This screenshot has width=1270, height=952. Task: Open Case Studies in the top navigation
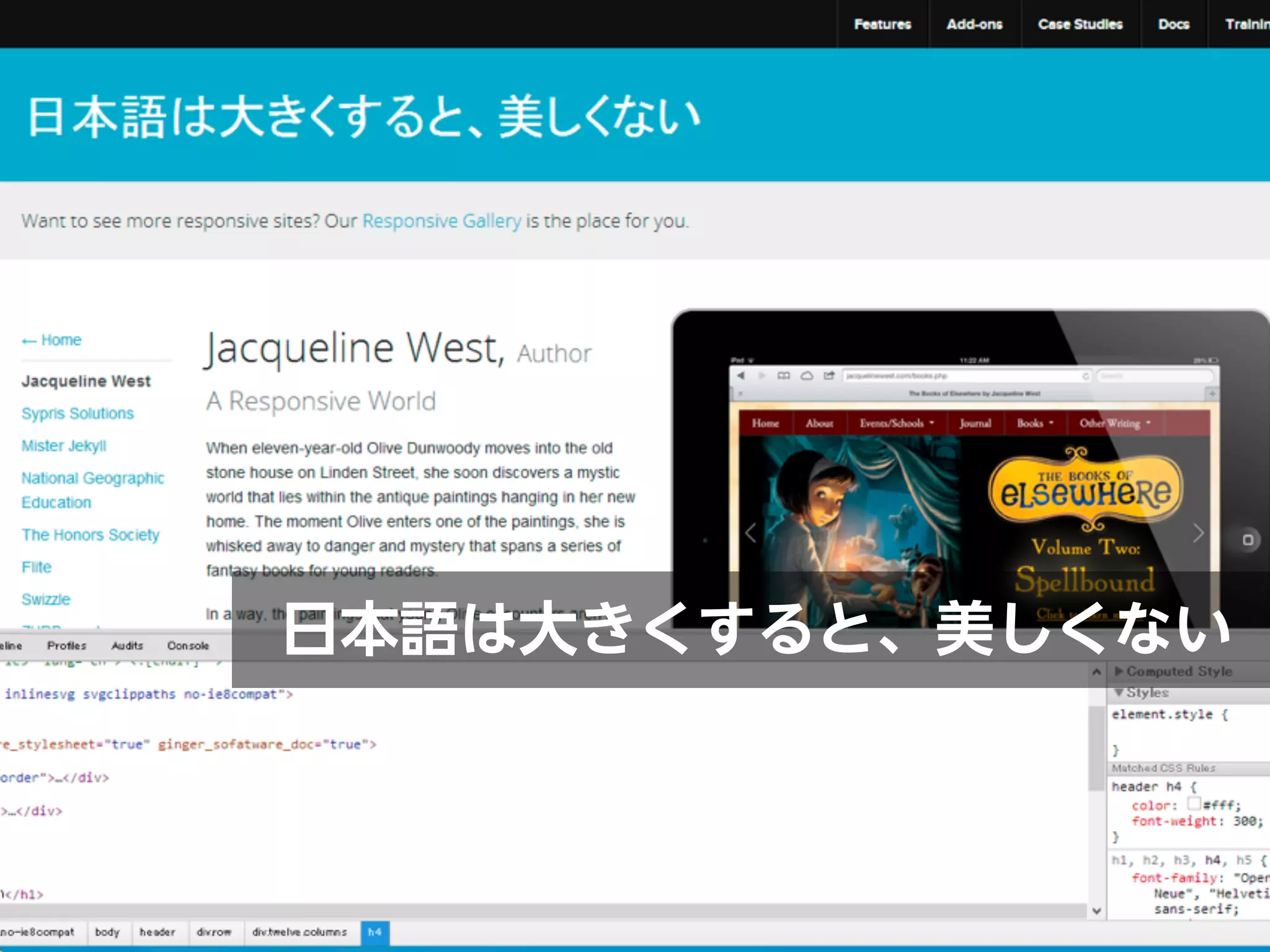click(x=1080, y=24)
